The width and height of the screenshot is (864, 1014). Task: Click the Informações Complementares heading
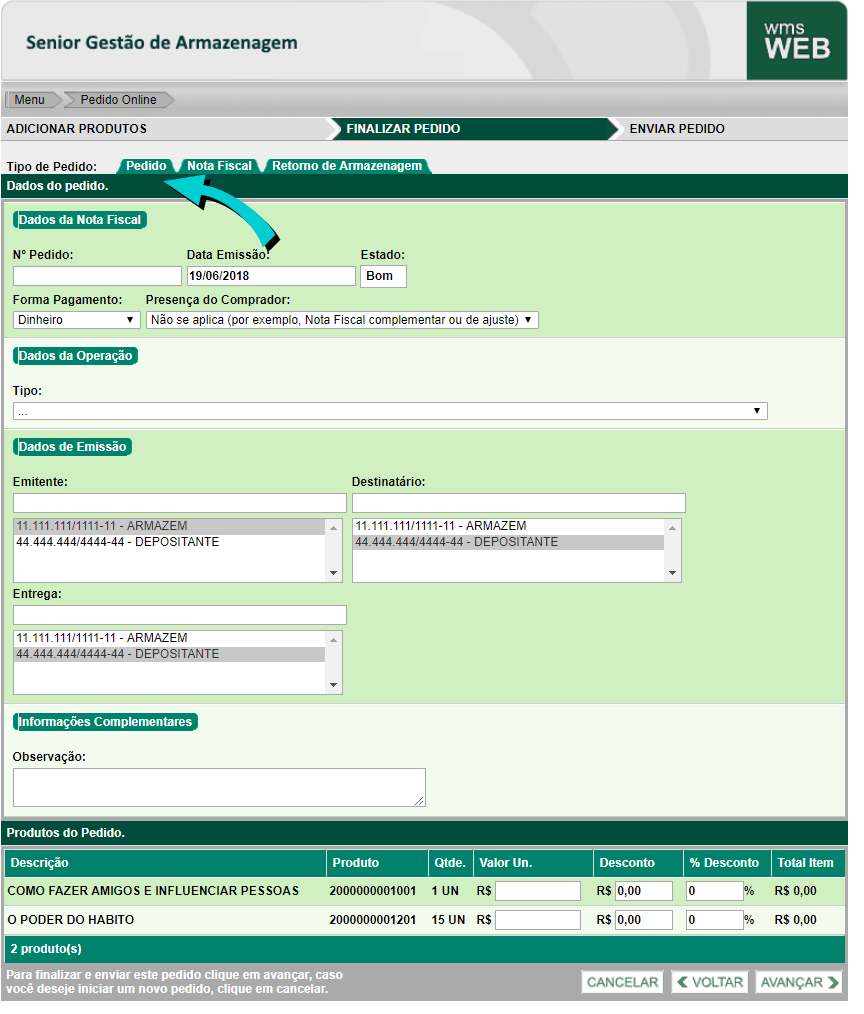click(x=105, y=722)
